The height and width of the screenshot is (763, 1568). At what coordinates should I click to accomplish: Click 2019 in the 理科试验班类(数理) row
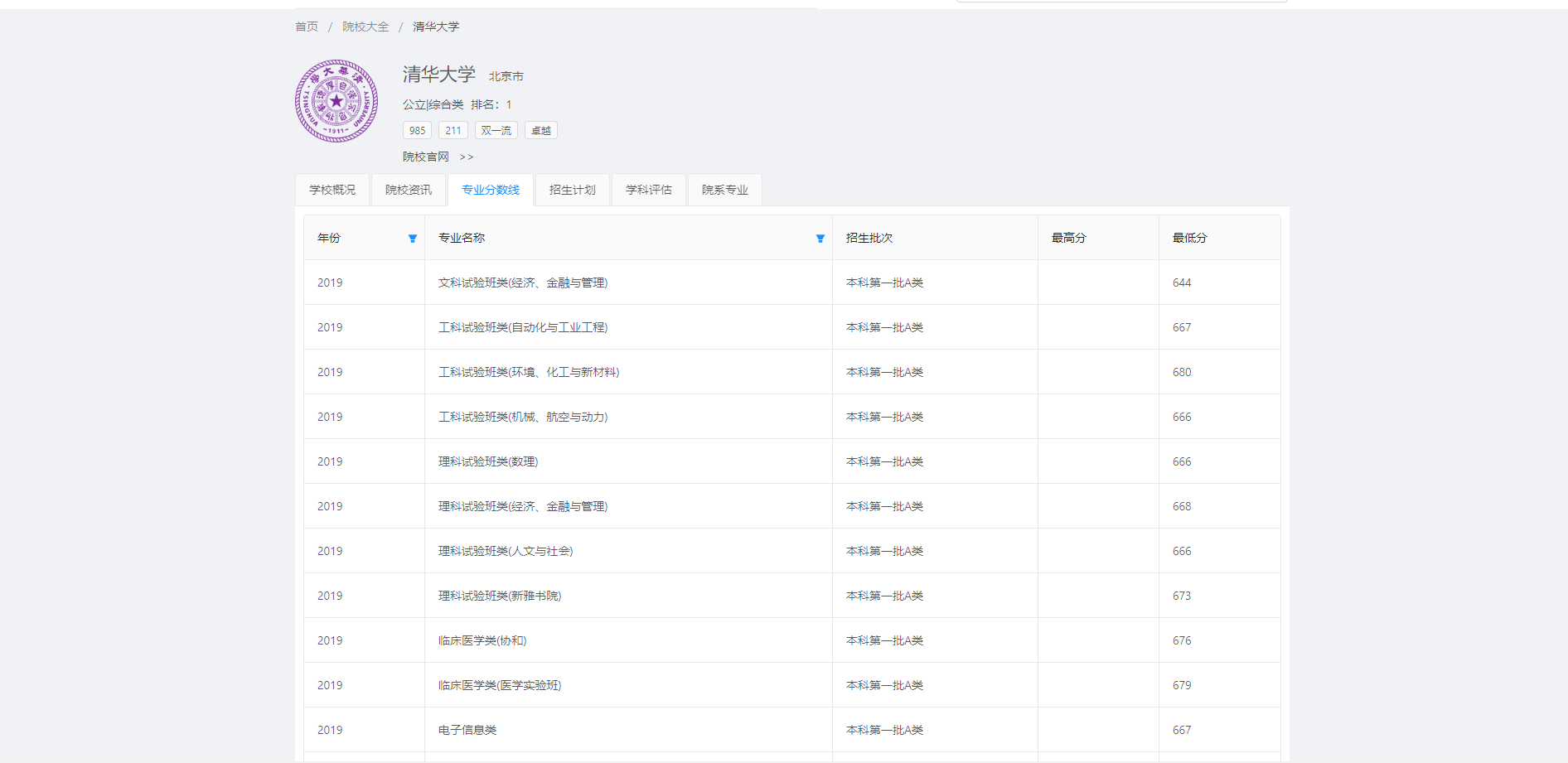click(330, 461)
